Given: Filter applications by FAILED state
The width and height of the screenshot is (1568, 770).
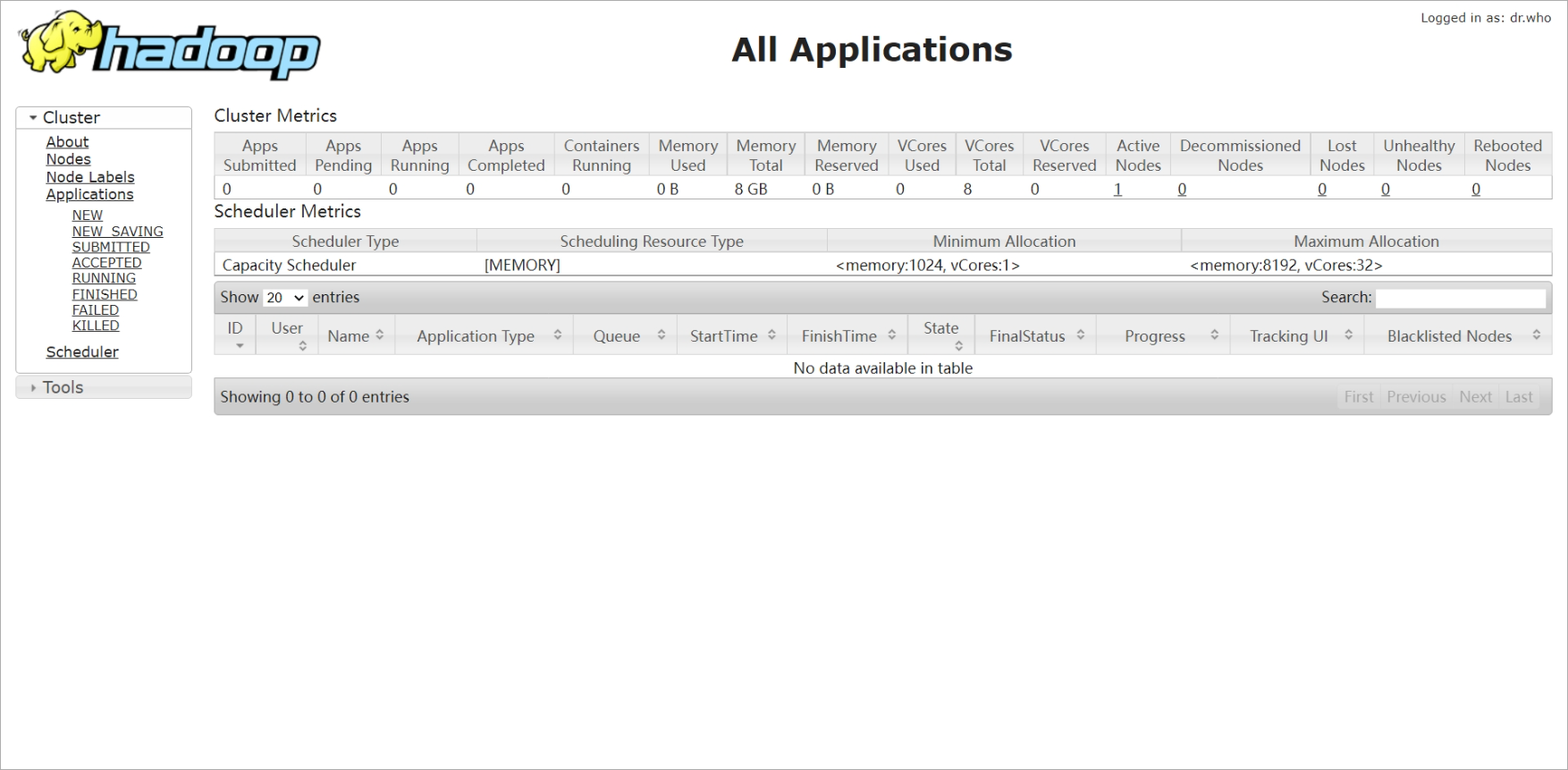Looking at the screenshot, I should (x=96, y=310).
